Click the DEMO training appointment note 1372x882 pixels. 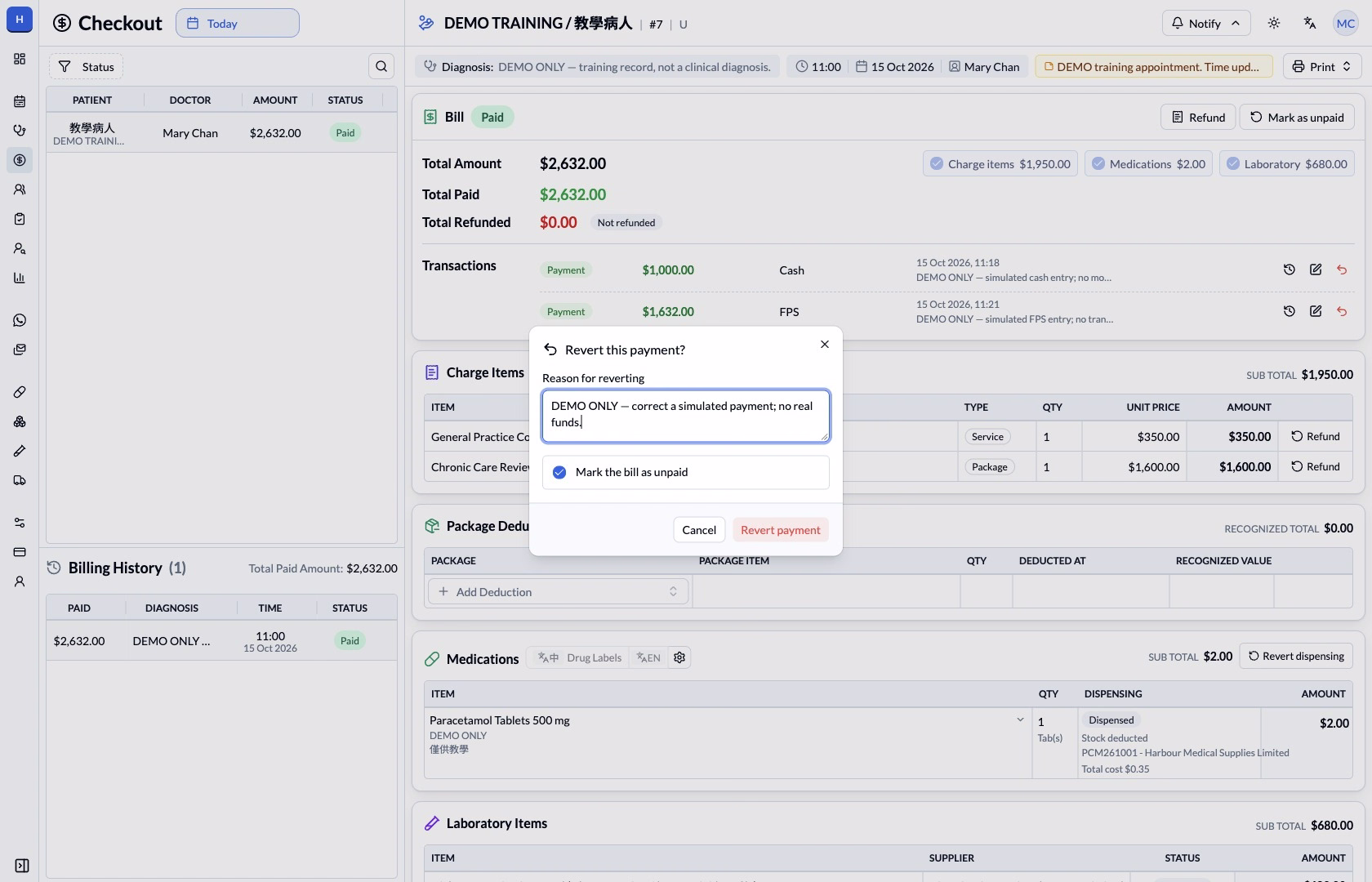[x=1153, y=66]
